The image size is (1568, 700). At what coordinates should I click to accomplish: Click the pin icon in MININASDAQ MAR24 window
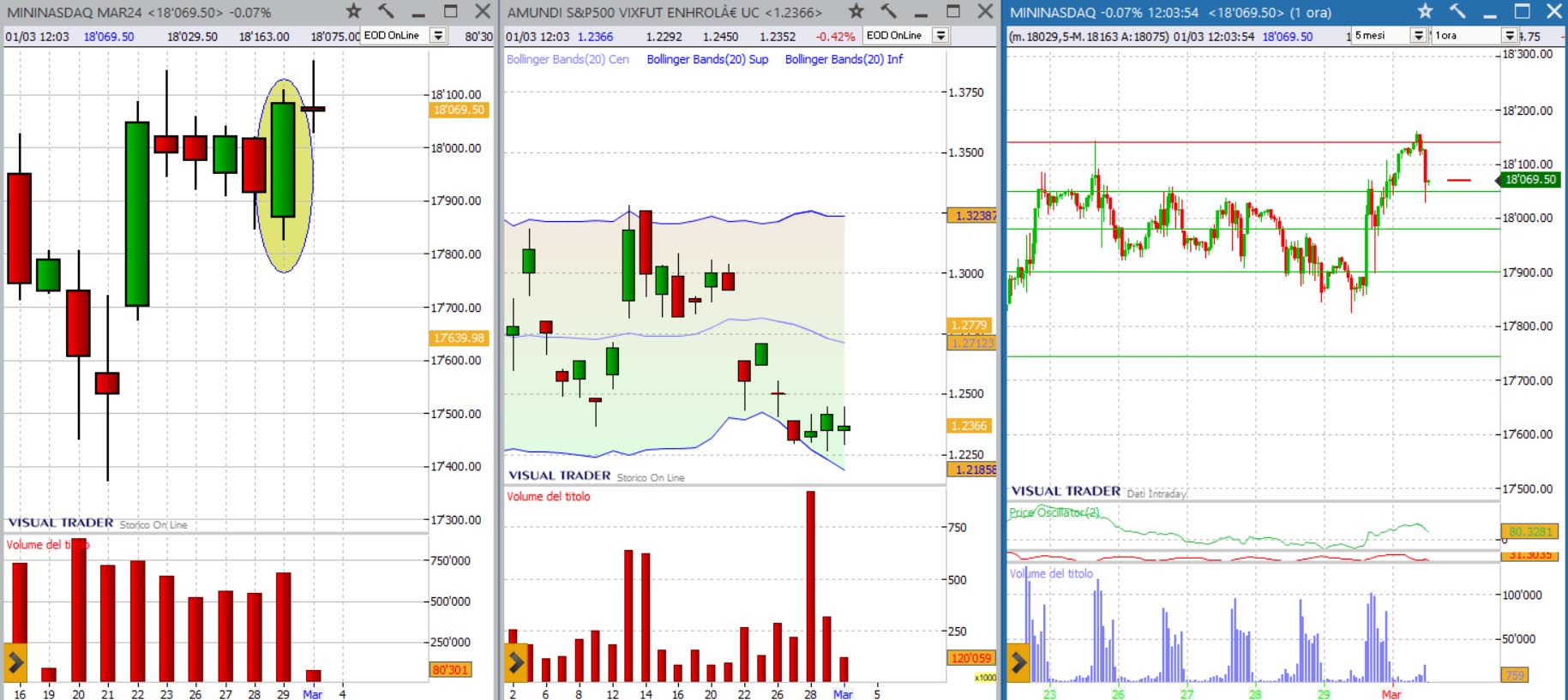(x=386, y=11)
